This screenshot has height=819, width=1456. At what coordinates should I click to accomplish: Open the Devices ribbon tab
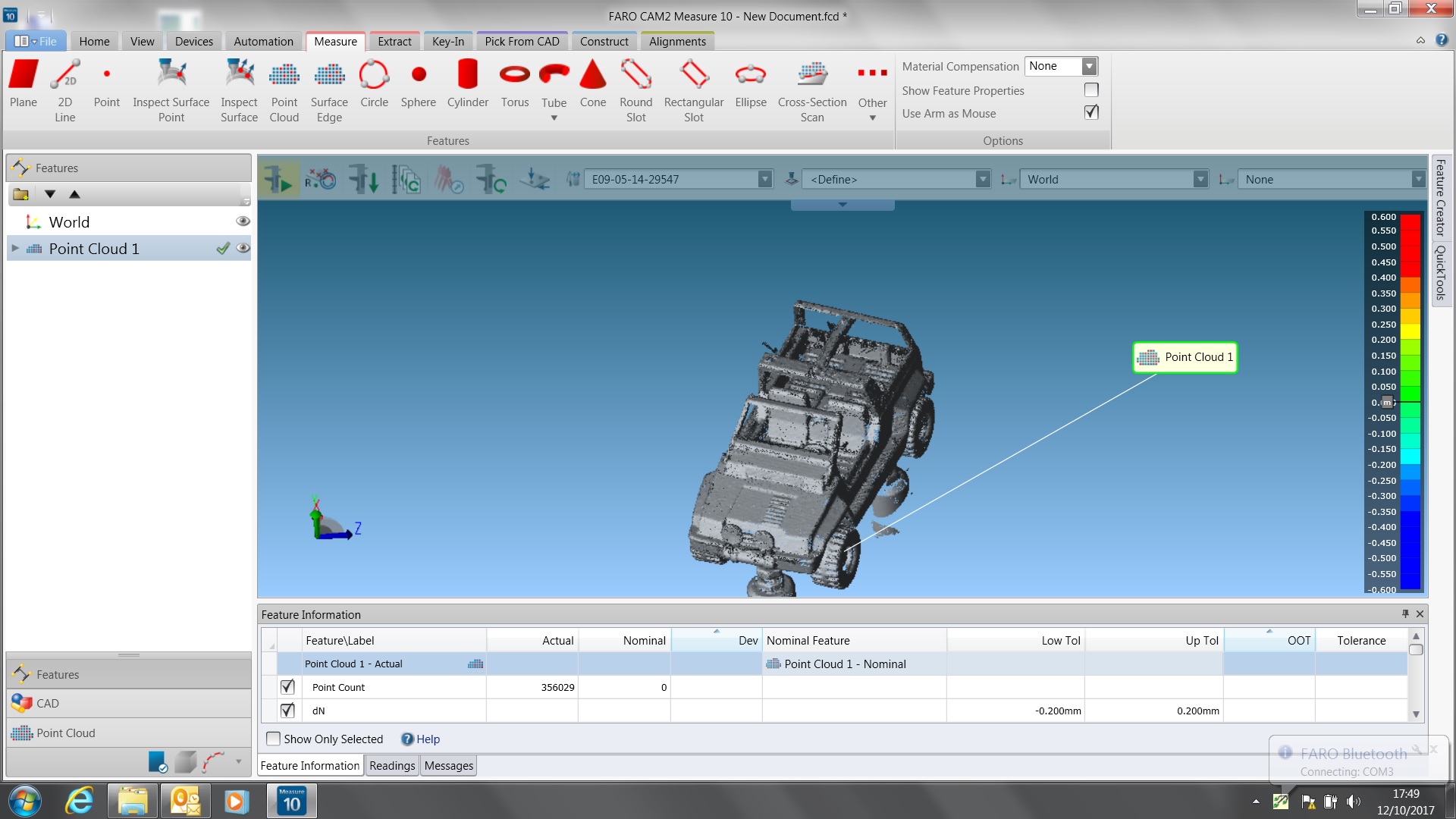[x=194, y=42]
